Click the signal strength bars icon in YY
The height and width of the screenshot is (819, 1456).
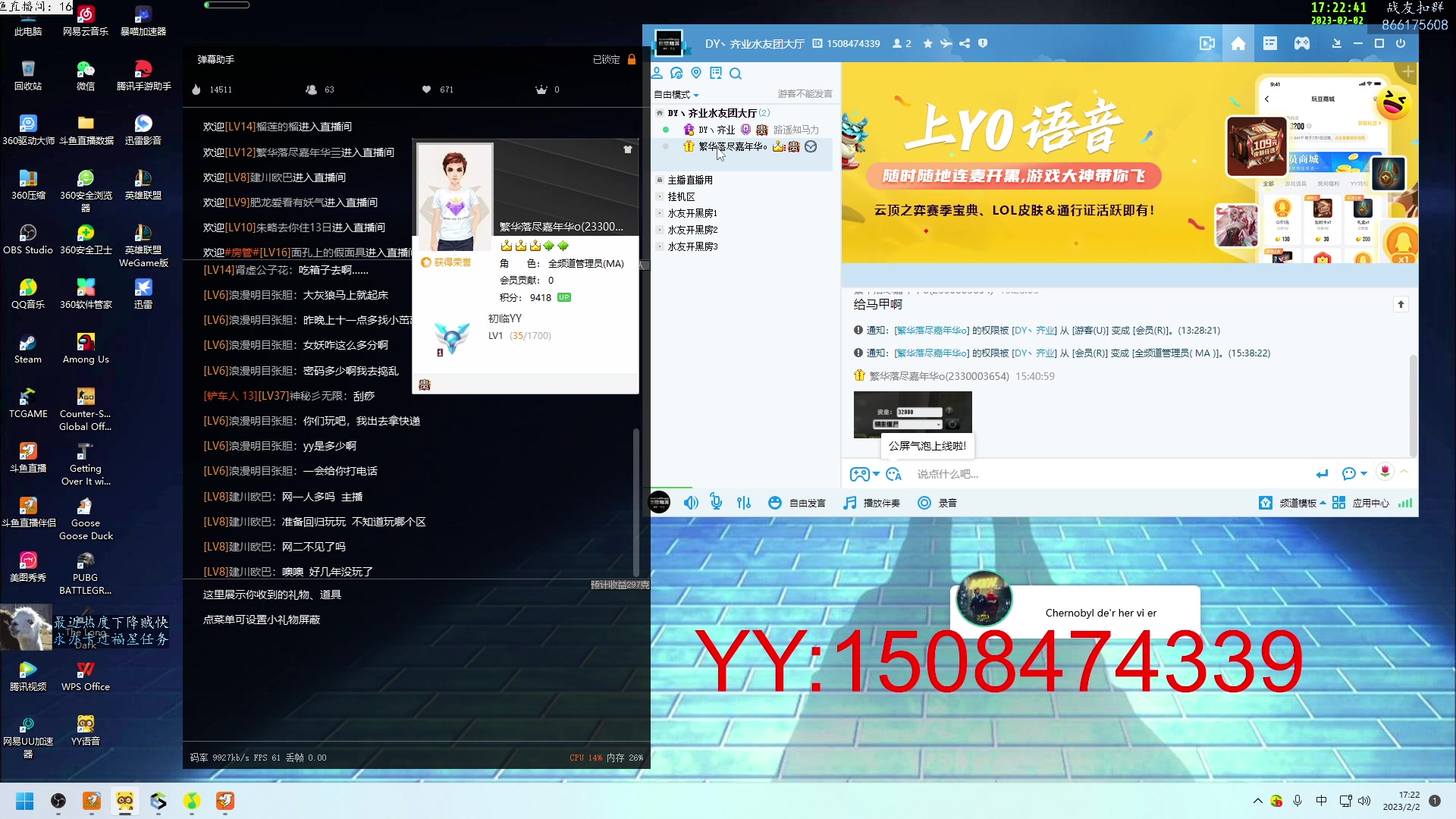[1405, 503]
